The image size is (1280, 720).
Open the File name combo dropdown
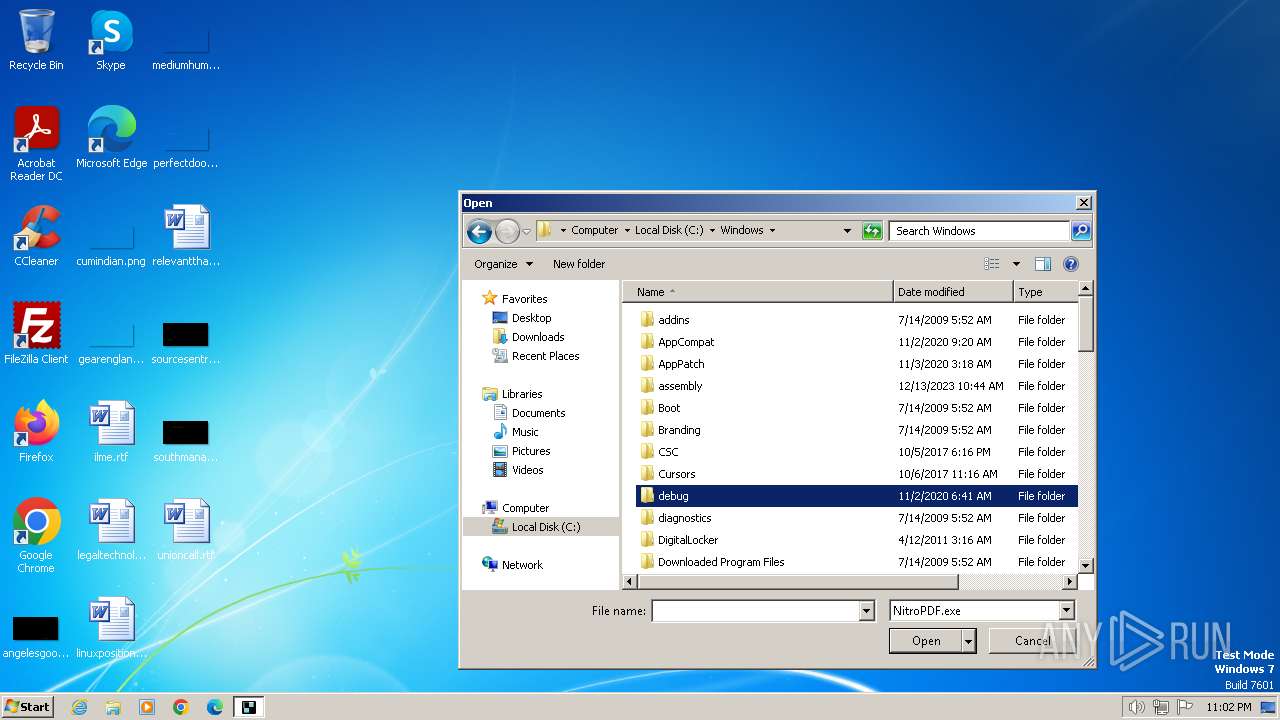point(867,611)
